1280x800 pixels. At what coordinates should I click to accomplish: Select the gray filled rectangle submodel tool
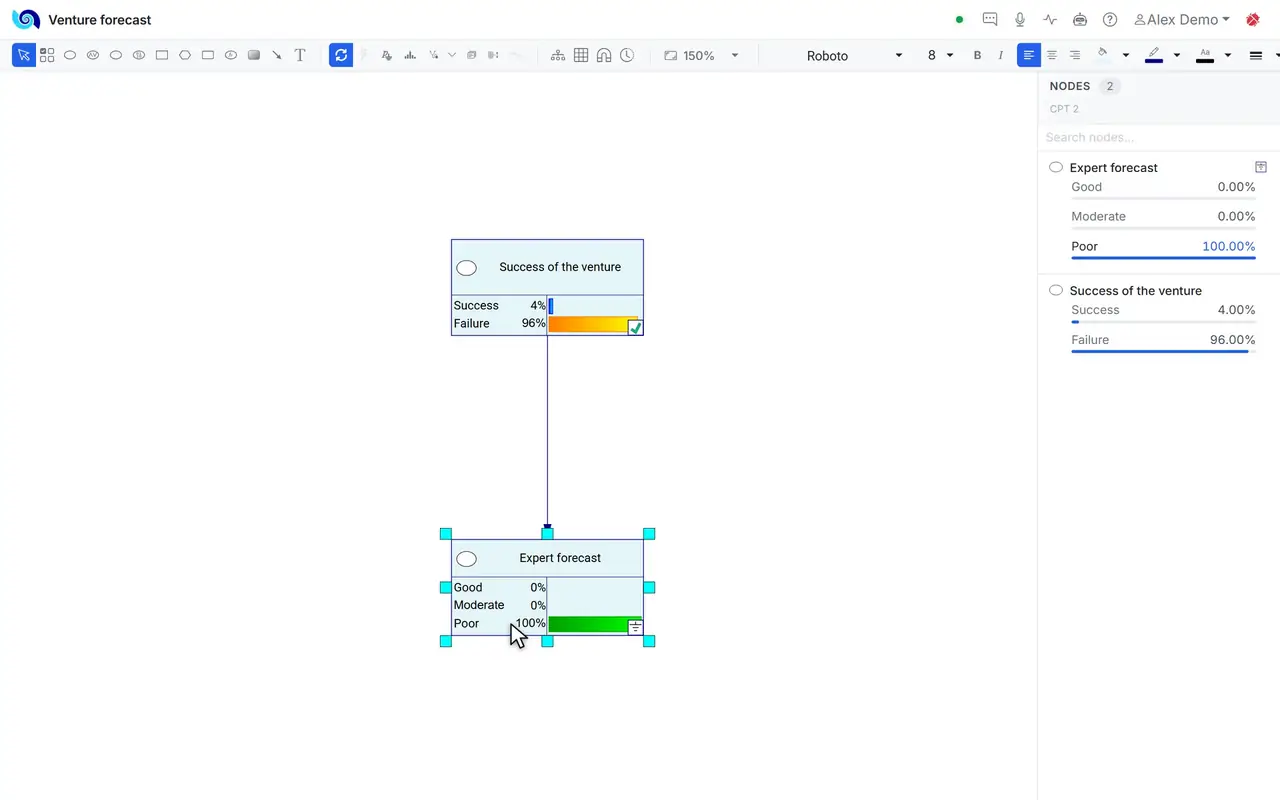pyautogui.click(x=254, y=55)
